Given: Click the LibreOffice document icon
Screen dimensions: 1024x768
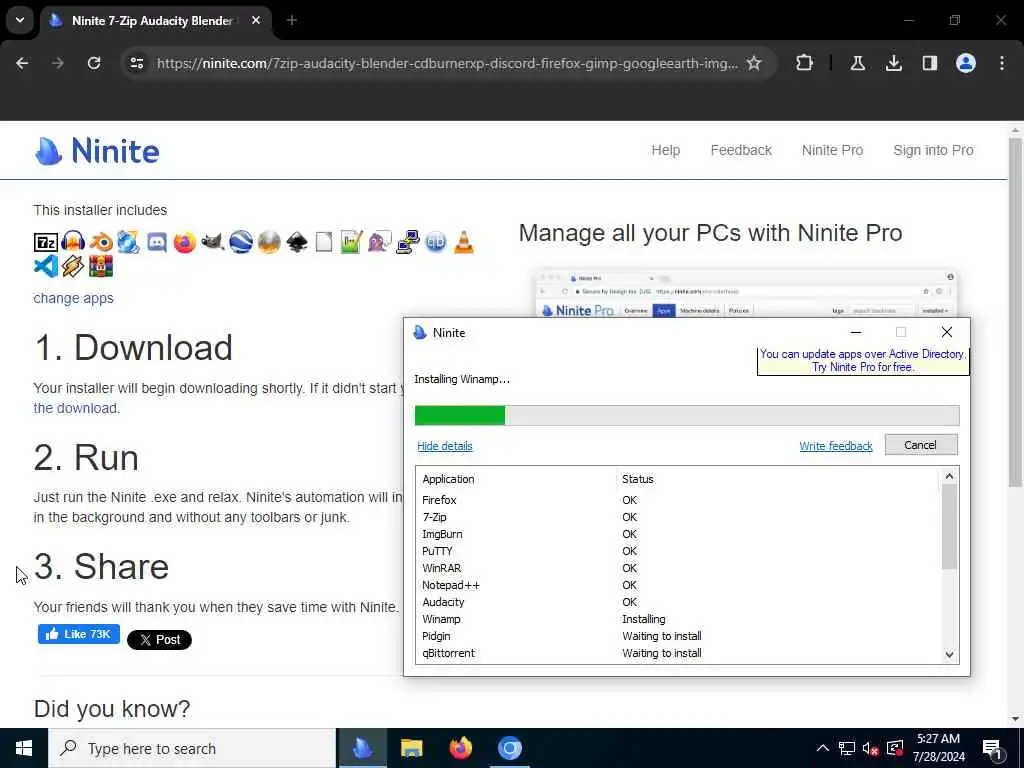Looking at the screenshot, I should [324, 242].
